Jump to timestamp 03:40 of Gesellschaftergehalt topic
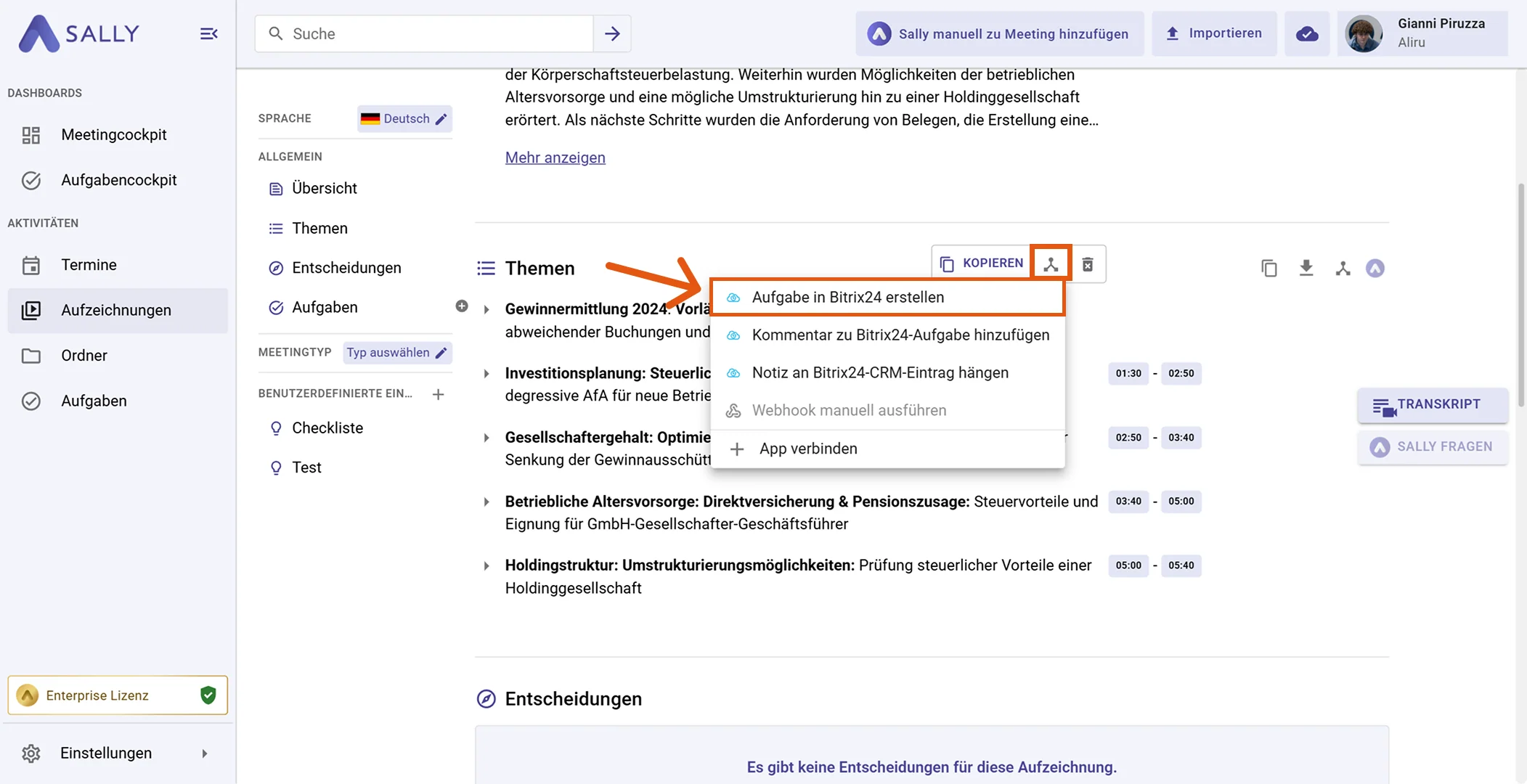This screenshot has width=1527, height=784. (1181, 438)
